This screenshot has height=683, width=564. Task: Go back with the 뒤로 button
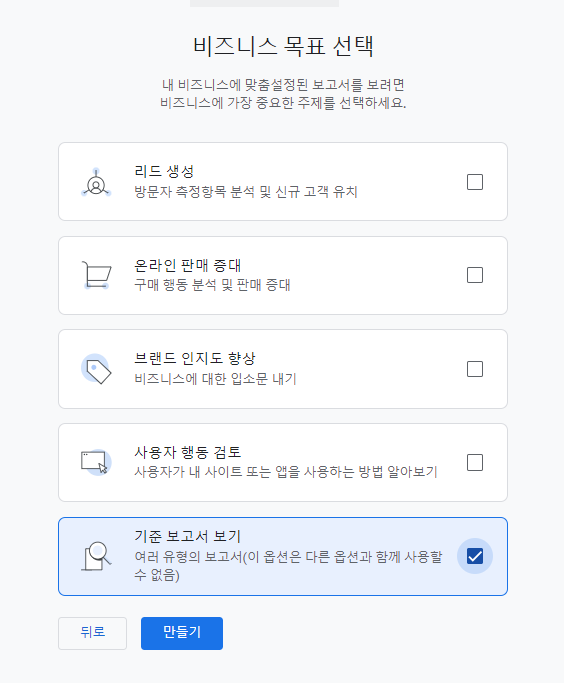click(92, 633)
